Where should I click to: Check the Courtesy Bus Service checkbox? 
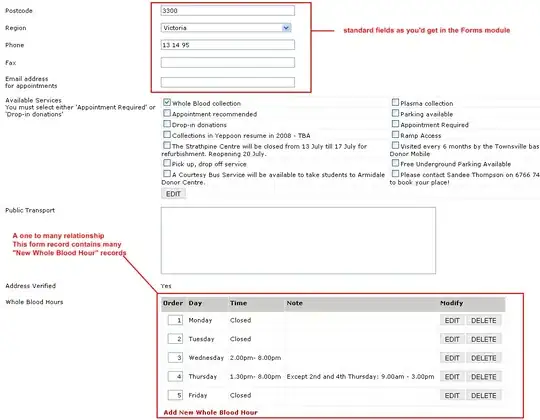[x=167, y=174]
